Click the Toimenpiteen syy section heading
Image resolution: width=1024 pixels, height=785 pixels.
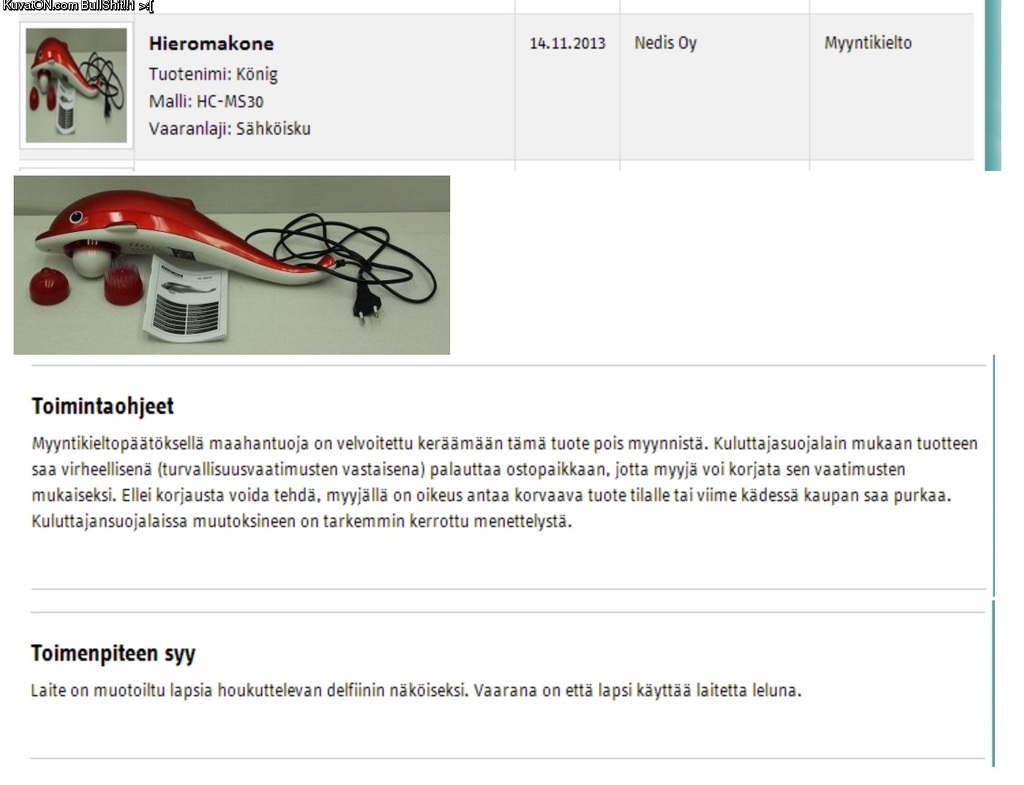[x=113, y=653]
